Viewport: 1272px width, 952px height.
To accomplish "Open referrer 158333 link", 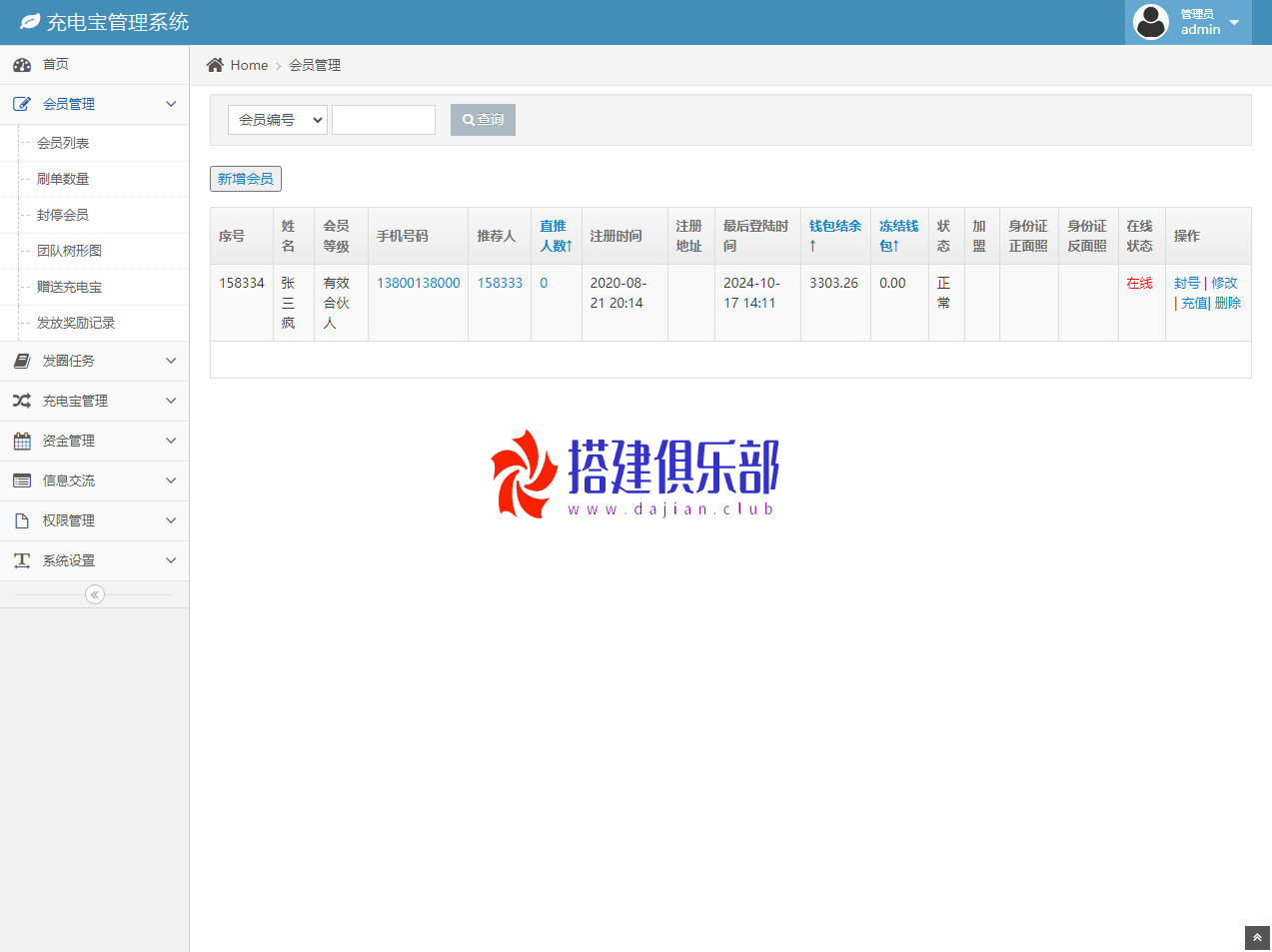I will click(x=500, y=283).
